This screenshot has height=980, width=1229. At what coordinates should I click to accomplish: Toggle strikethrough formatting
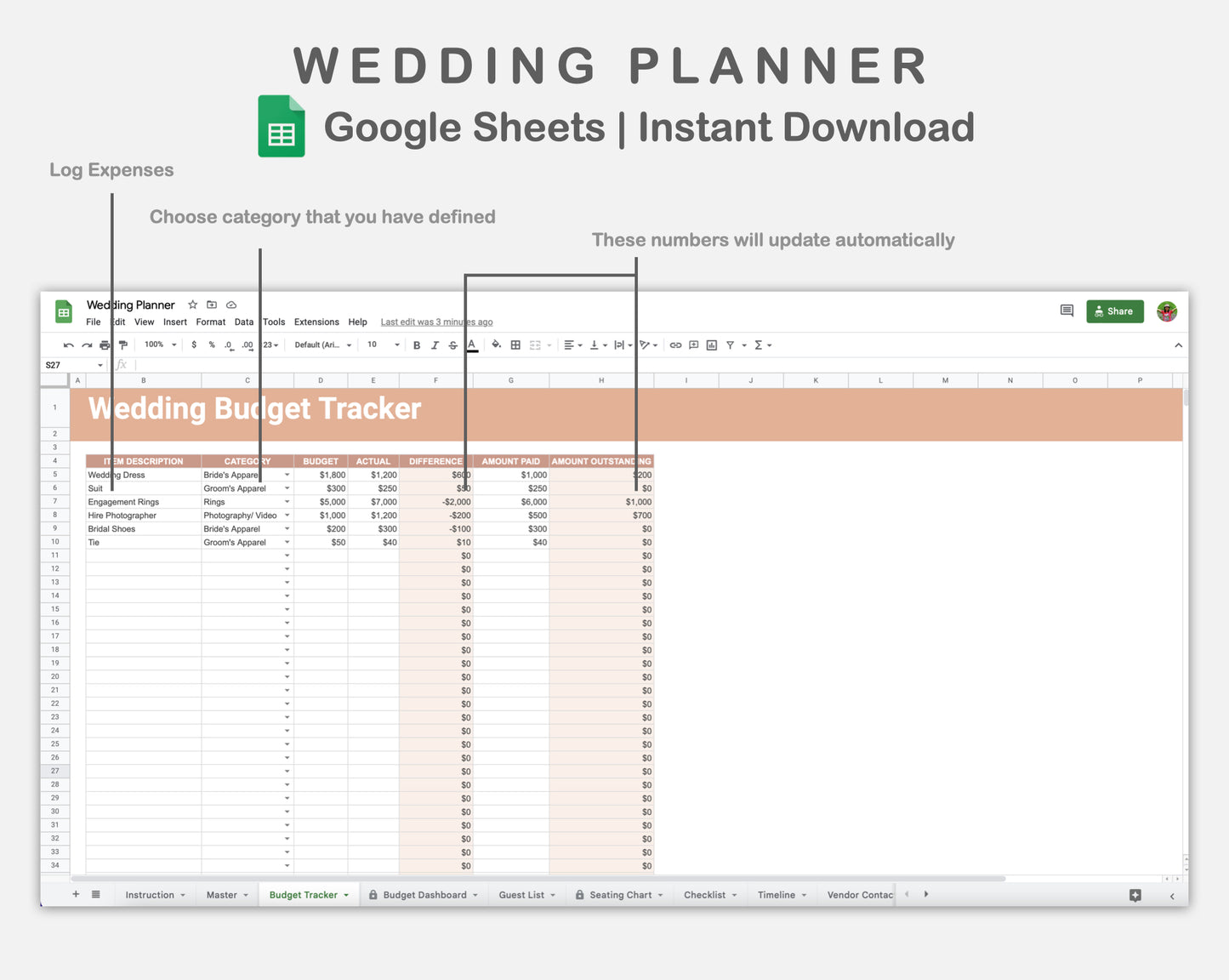click(x=453, y=345)
